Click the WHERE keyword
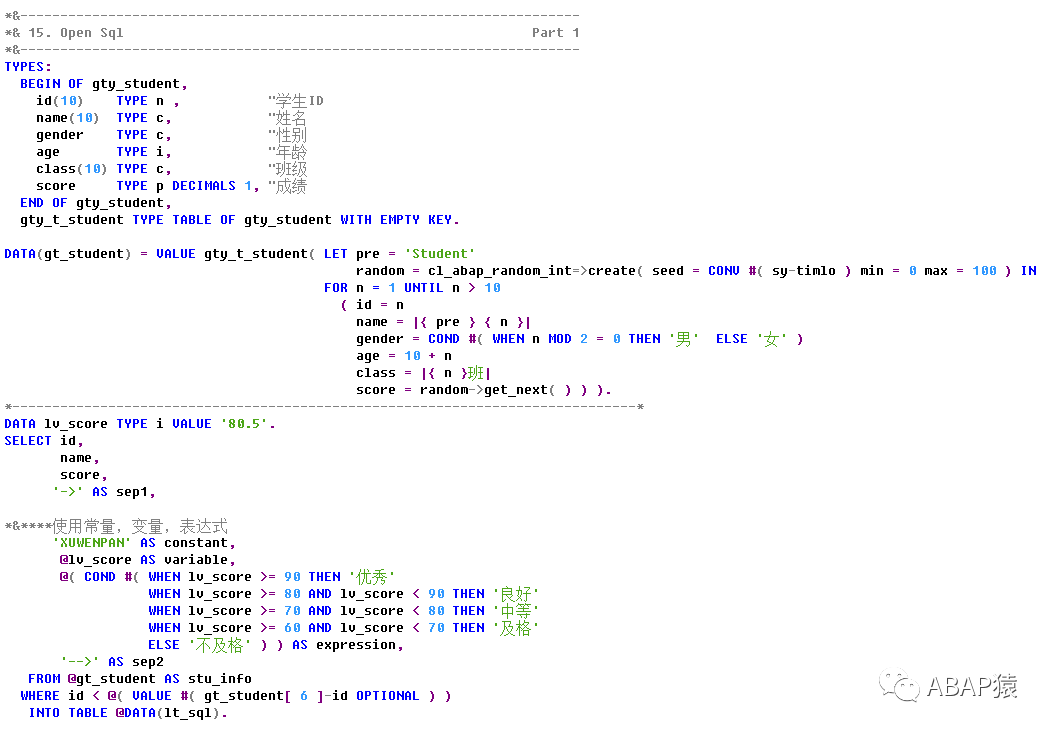This screenshot has width=1052, height=733. (x=40, y=695)
